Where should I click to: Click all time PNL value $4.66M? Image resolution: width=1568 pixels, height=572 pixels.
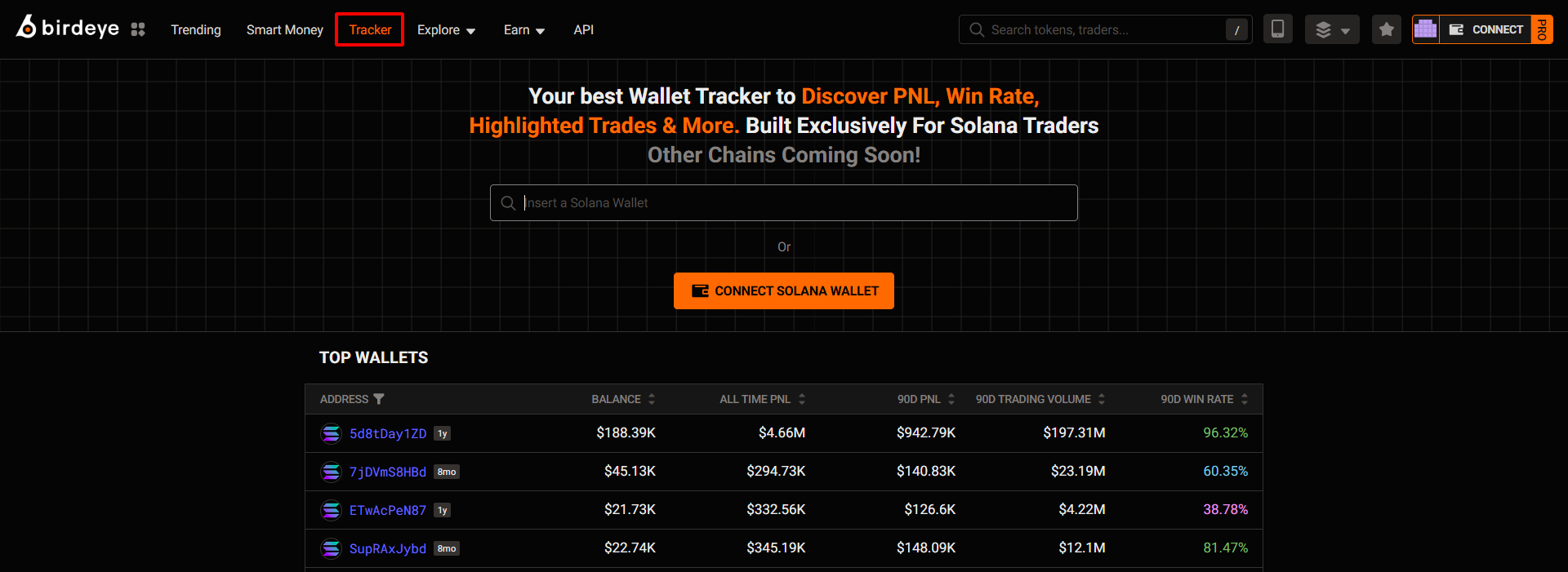tap(782, 432)
